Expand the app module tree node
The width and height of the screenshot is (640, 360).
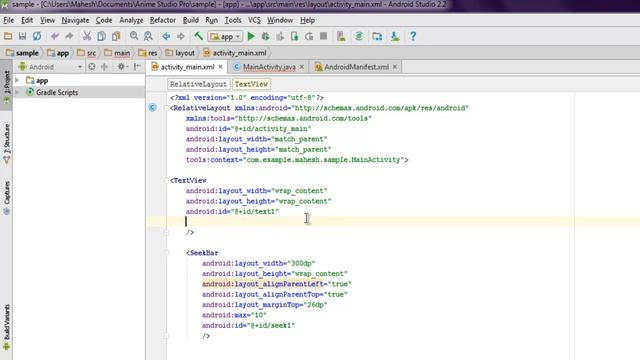point(17,80)
